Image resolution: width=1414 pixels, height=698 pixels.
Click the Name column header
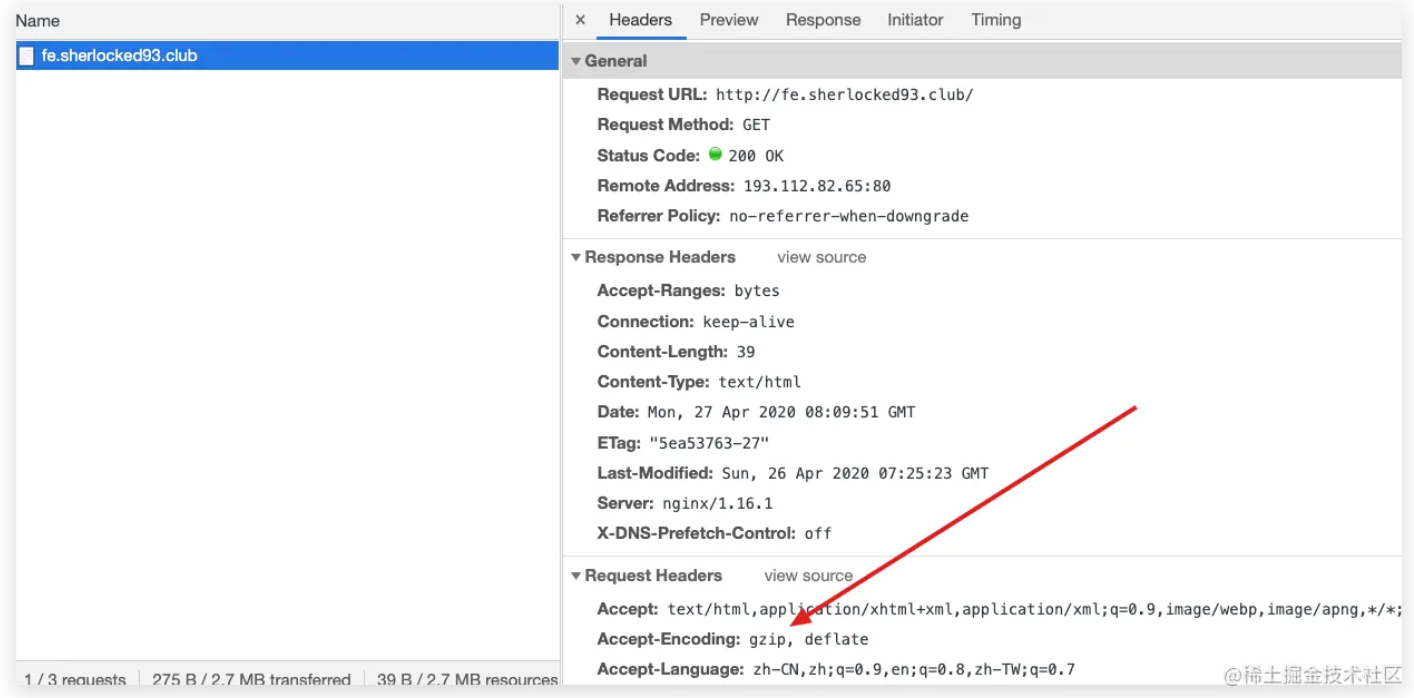pos(37,21)
